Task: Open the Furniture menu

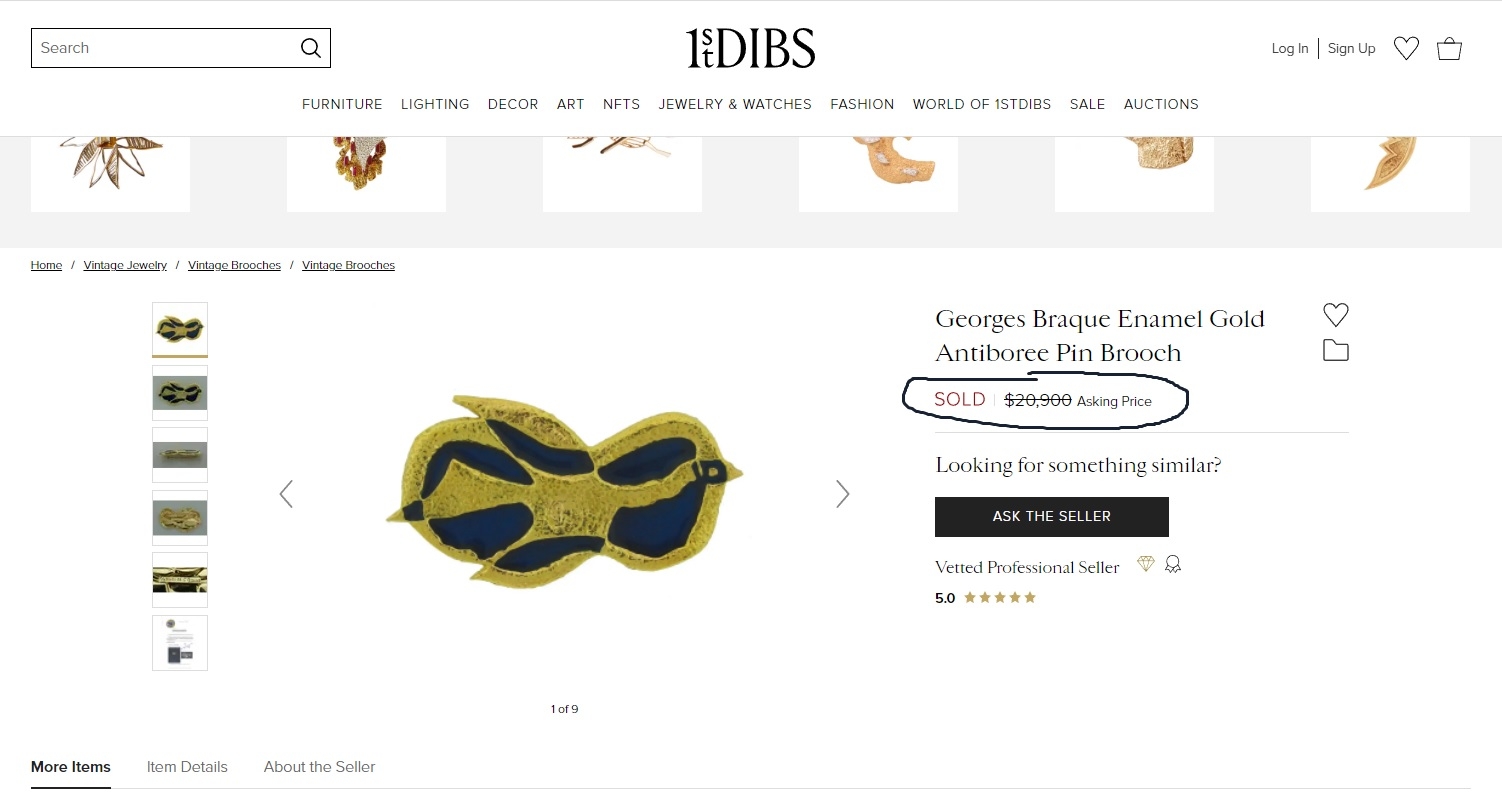Action: click(342, 104)
